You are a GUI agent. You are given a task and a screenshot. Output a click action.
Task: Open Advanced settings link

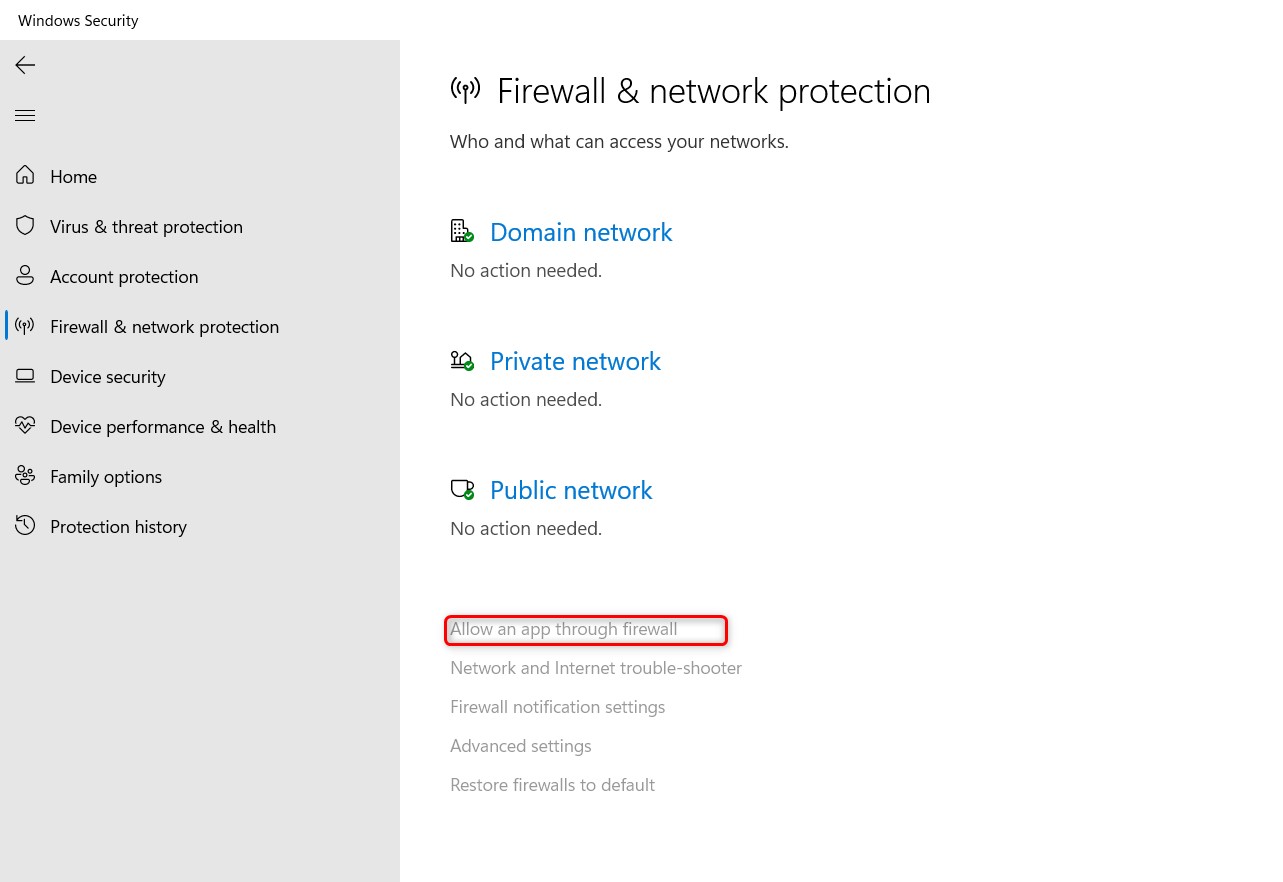click(x=520, y=745)
